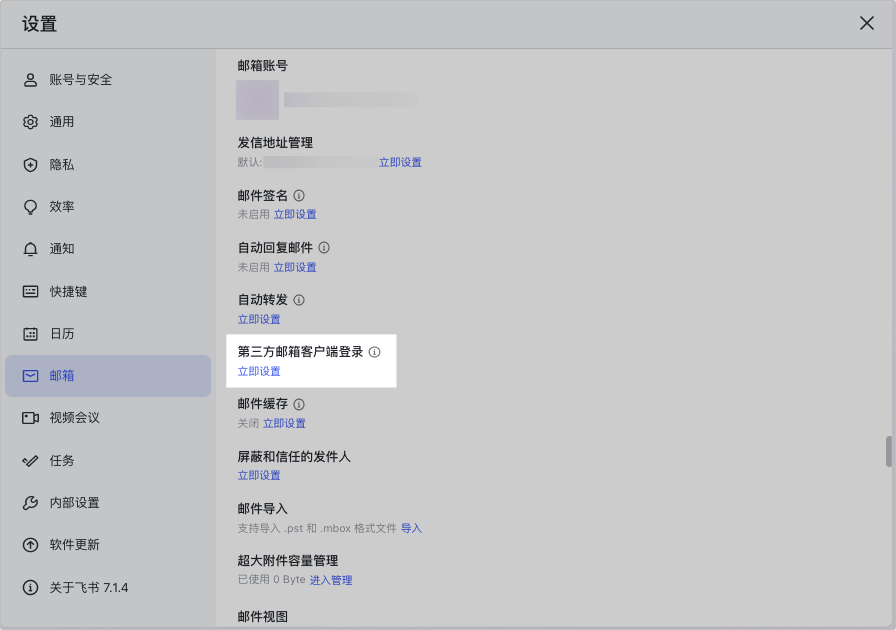The width and height of the screenshot is (896, 630).
Task: Open 软件更新 section
Action: 108,545
